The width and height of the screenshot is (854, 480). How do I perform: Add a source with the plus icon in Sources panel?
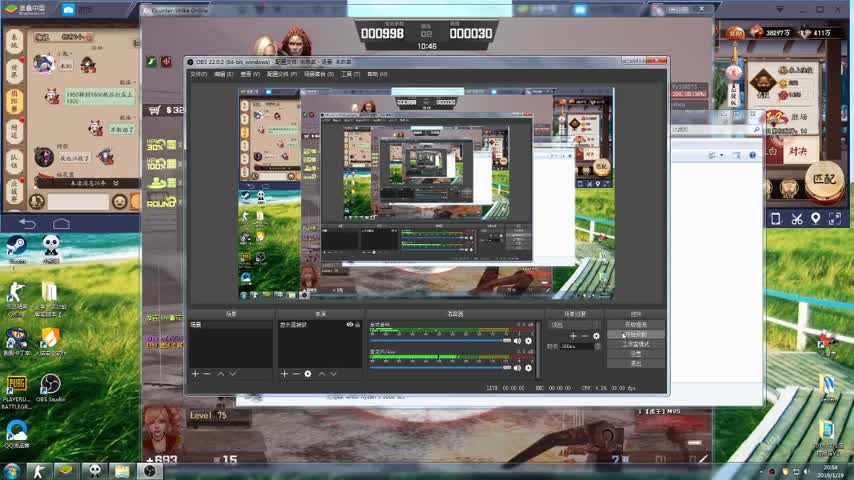tap(284, 374)
